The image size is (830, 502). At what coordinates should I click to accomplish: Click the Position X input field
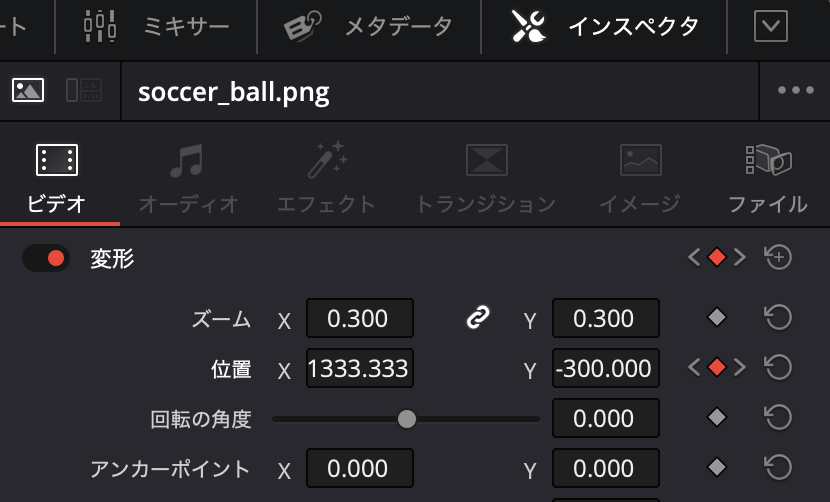click(359, 369)
